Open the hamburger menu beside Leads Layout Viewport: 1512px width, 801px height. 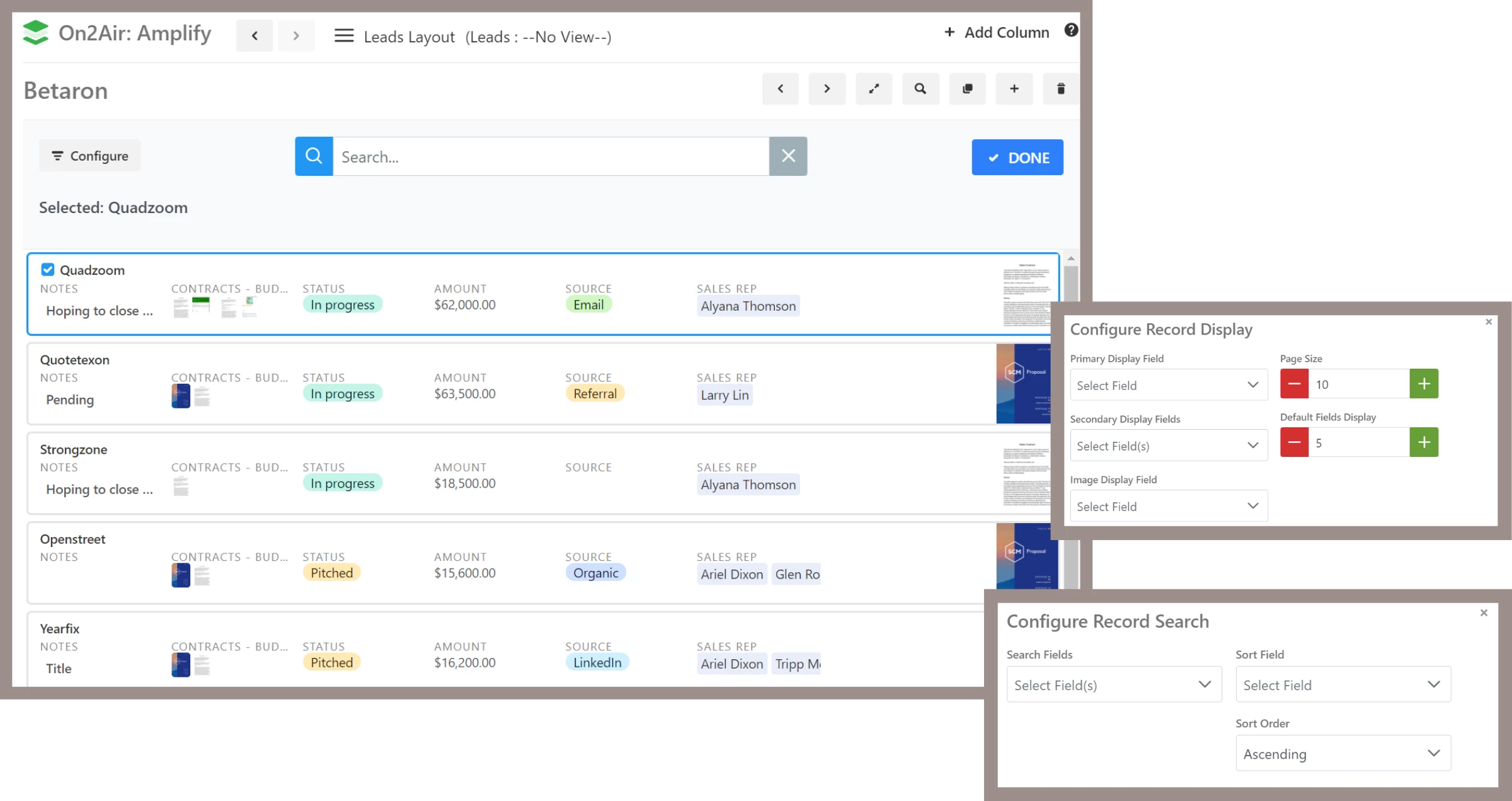click(x=343, y=36)
